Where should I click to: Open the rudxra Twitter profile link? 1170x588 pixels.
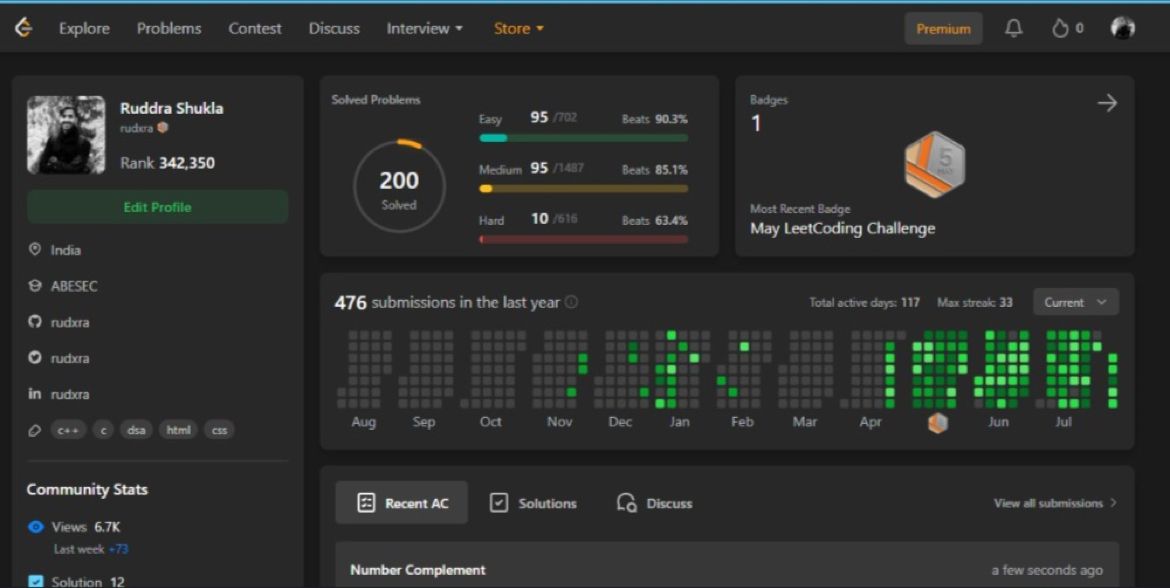pyautogui.click(x=70, y=357)
